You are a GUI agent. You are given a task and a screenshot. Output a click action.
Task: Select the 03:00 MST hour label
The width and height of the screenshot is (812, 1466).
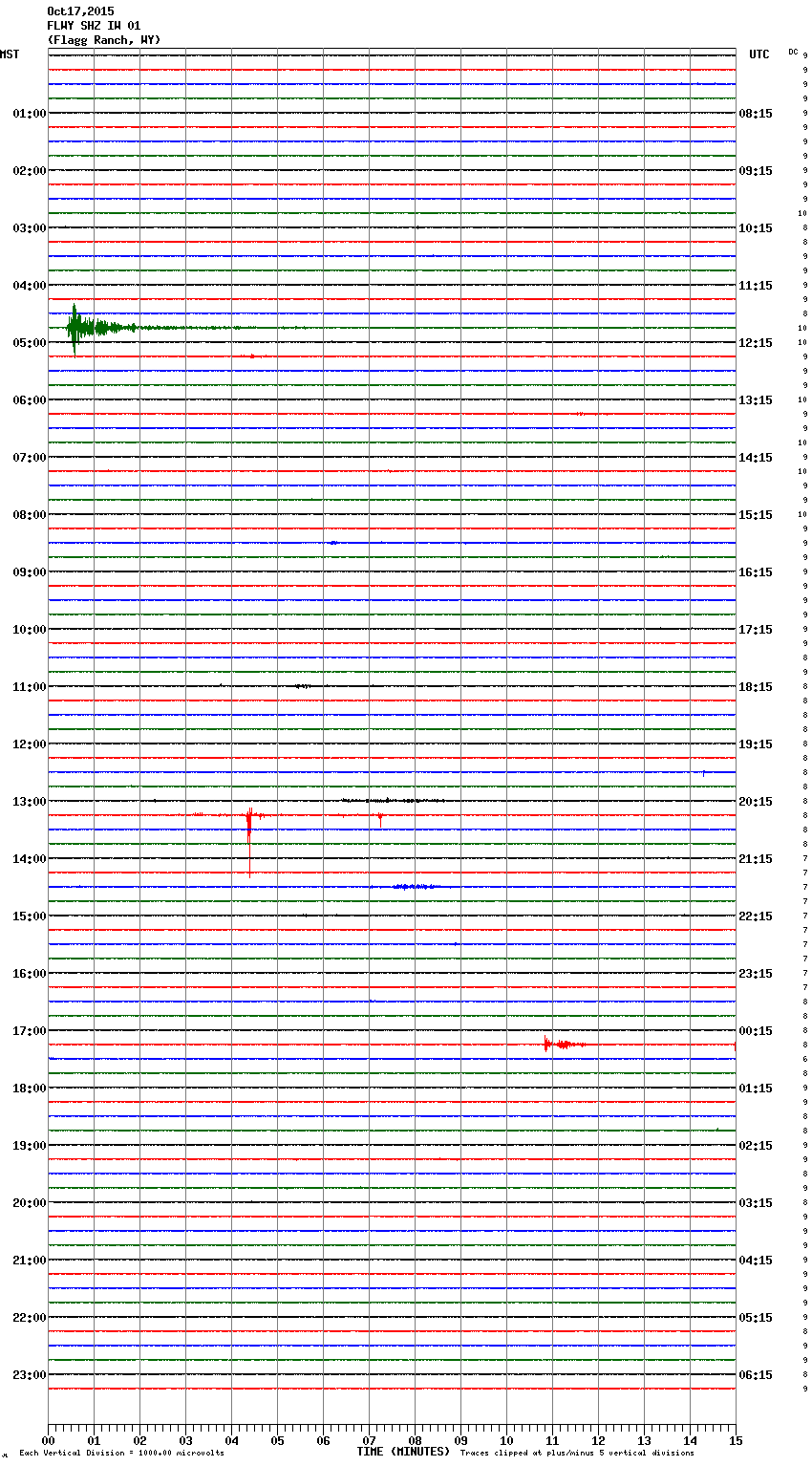point(30,228)
